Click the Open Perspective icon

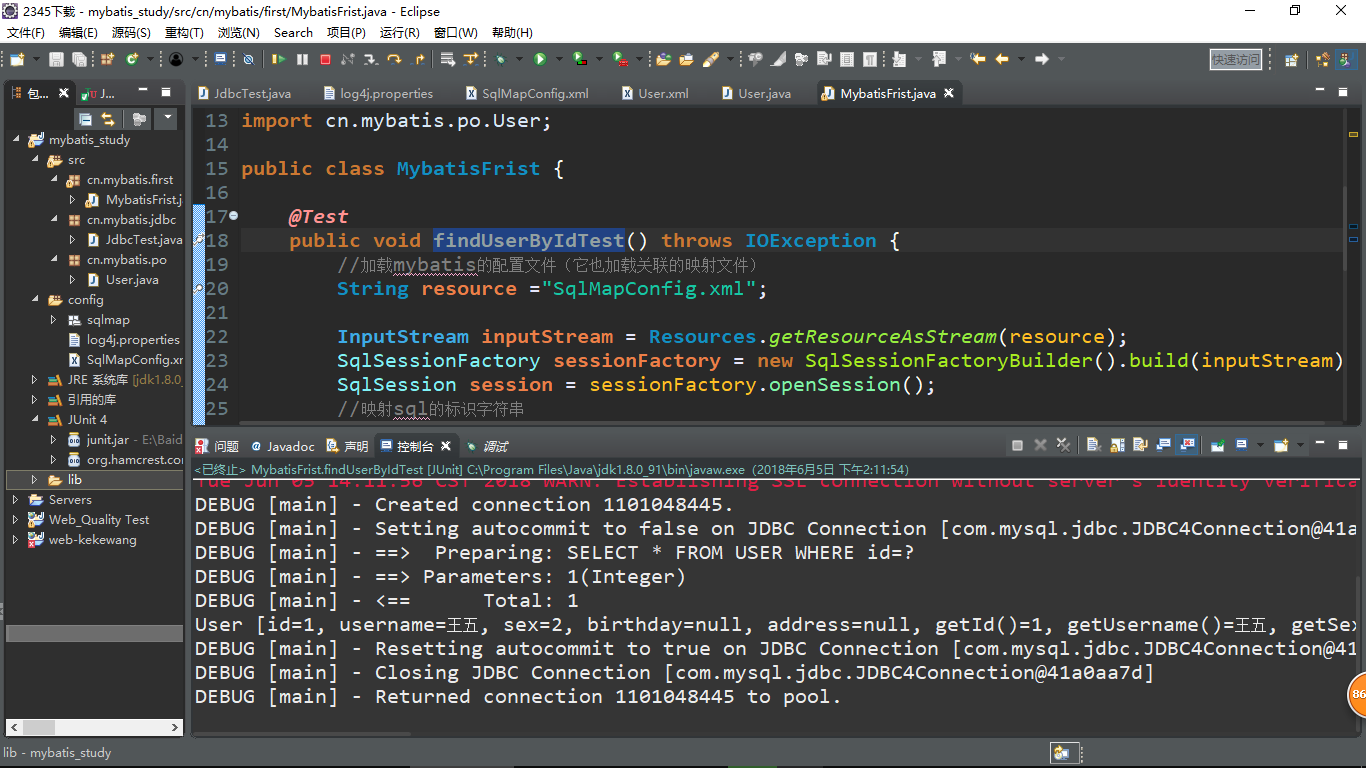click(x=1291, y=60)
